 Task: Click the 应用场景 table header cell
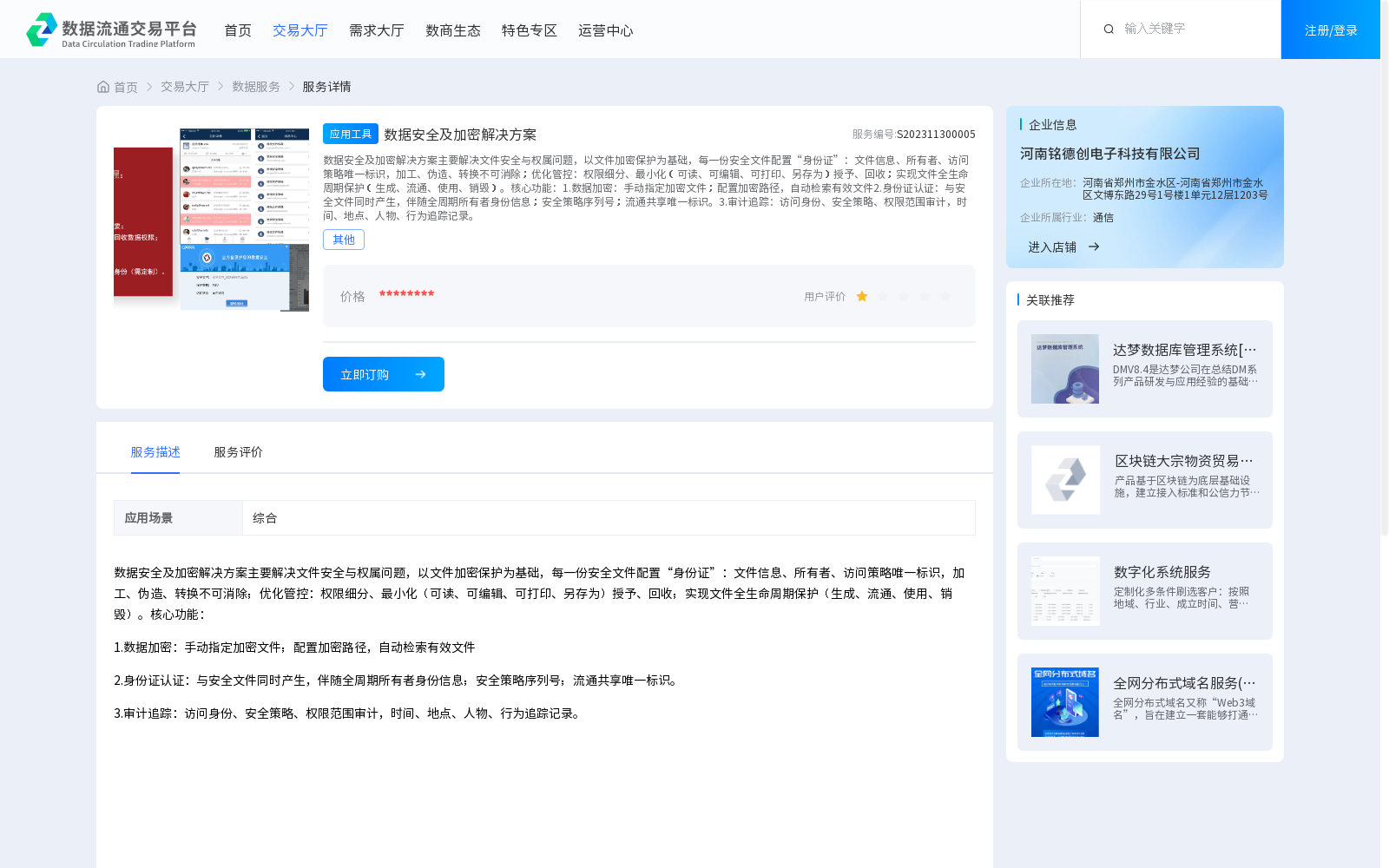point(178,518)
